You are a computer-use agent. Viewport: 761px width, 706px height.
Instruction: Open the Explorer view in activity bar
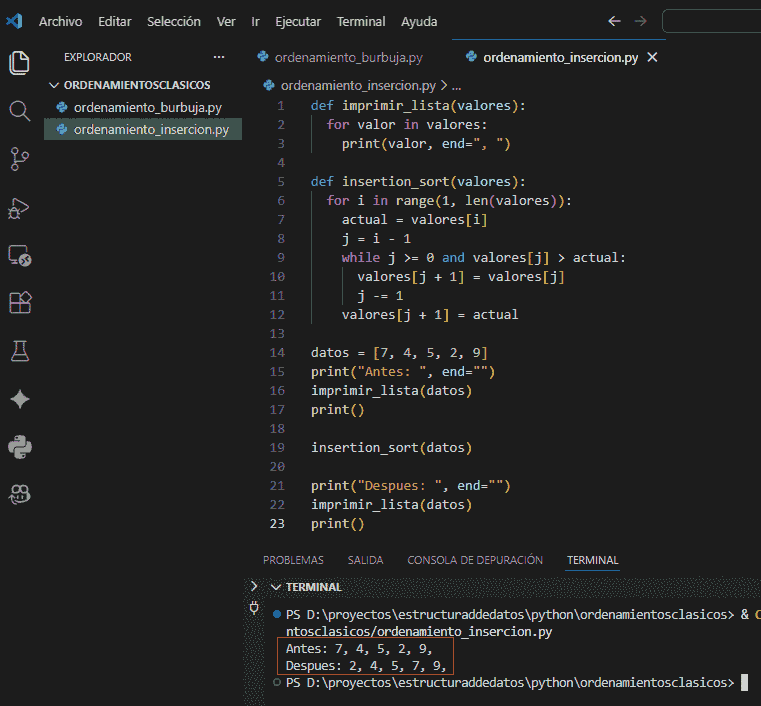tap(20, 63)
